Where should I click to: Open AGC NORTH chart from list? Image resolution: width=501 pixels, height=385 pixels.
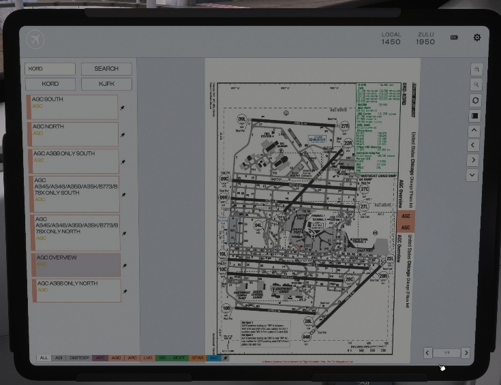click(73, 134)
